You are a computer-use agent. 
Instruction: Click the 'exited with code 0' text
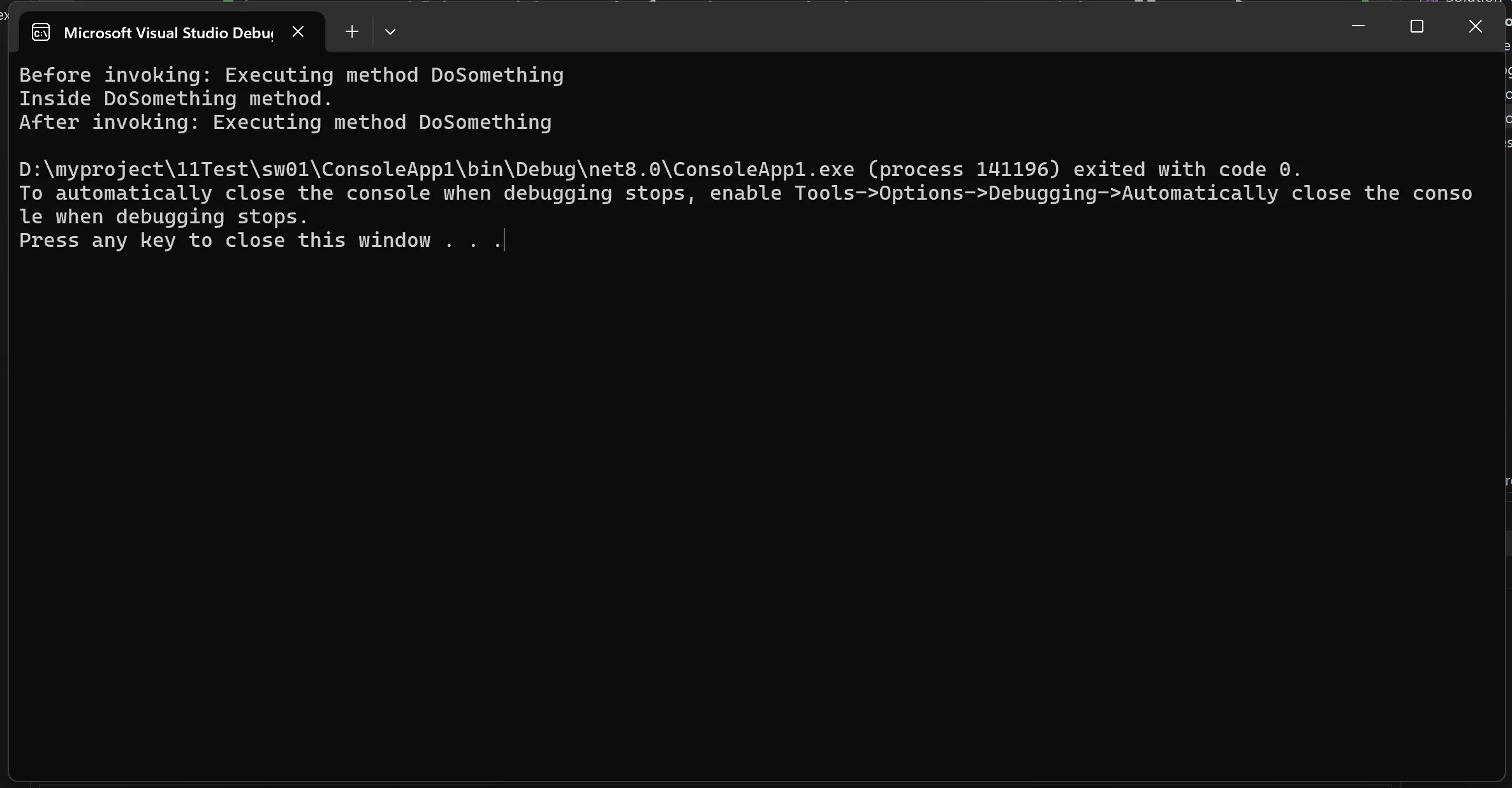[x=1187, y=170]
